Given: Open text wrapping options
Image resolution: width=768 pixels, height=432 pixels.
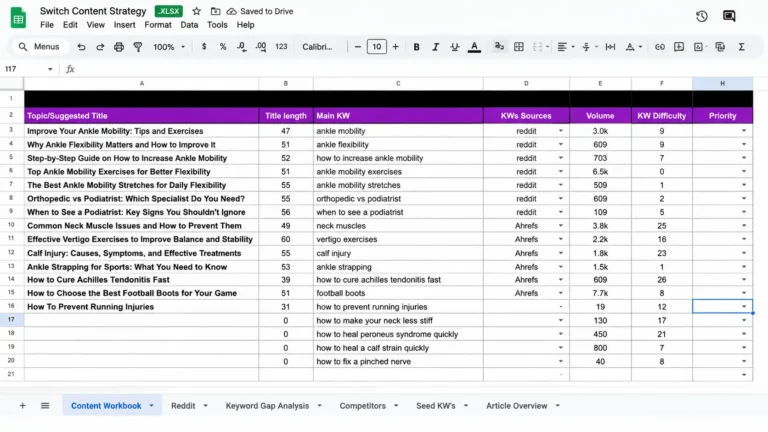Looking at the screenshot, I should pos(610,47).
